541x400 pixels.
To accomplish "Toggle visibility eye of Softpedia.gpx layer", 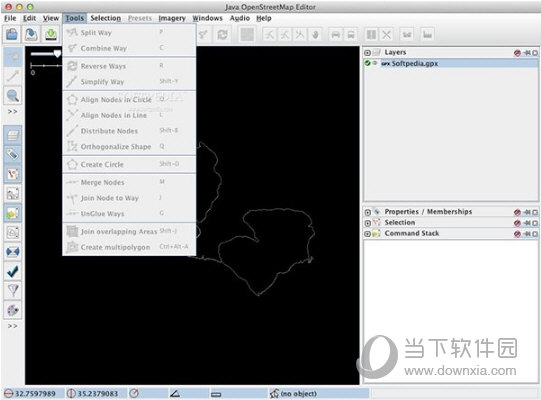I will coord(375,63).
